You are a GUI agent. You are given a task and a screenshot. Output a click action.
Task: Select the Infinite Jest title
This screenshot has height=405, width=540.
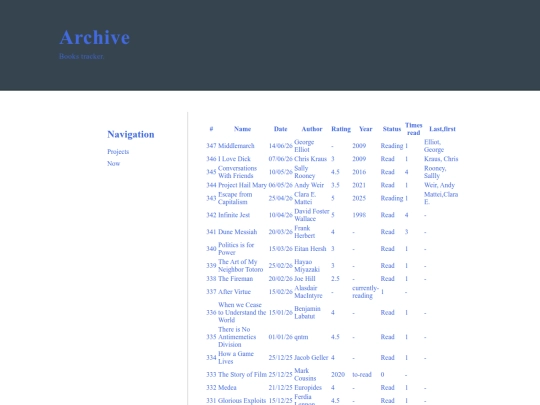[234, 215]
